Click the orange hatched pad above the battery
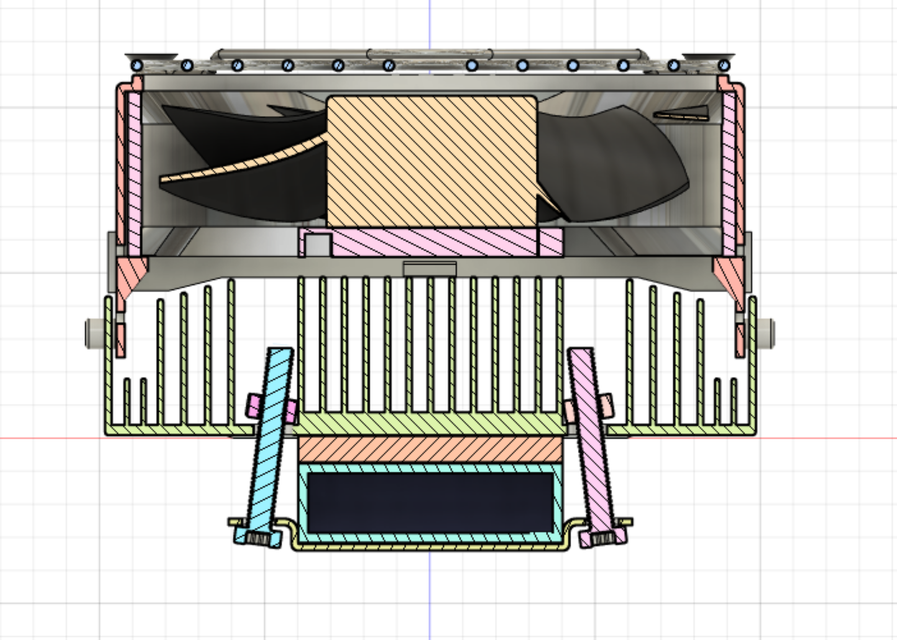 coord(430,451)
